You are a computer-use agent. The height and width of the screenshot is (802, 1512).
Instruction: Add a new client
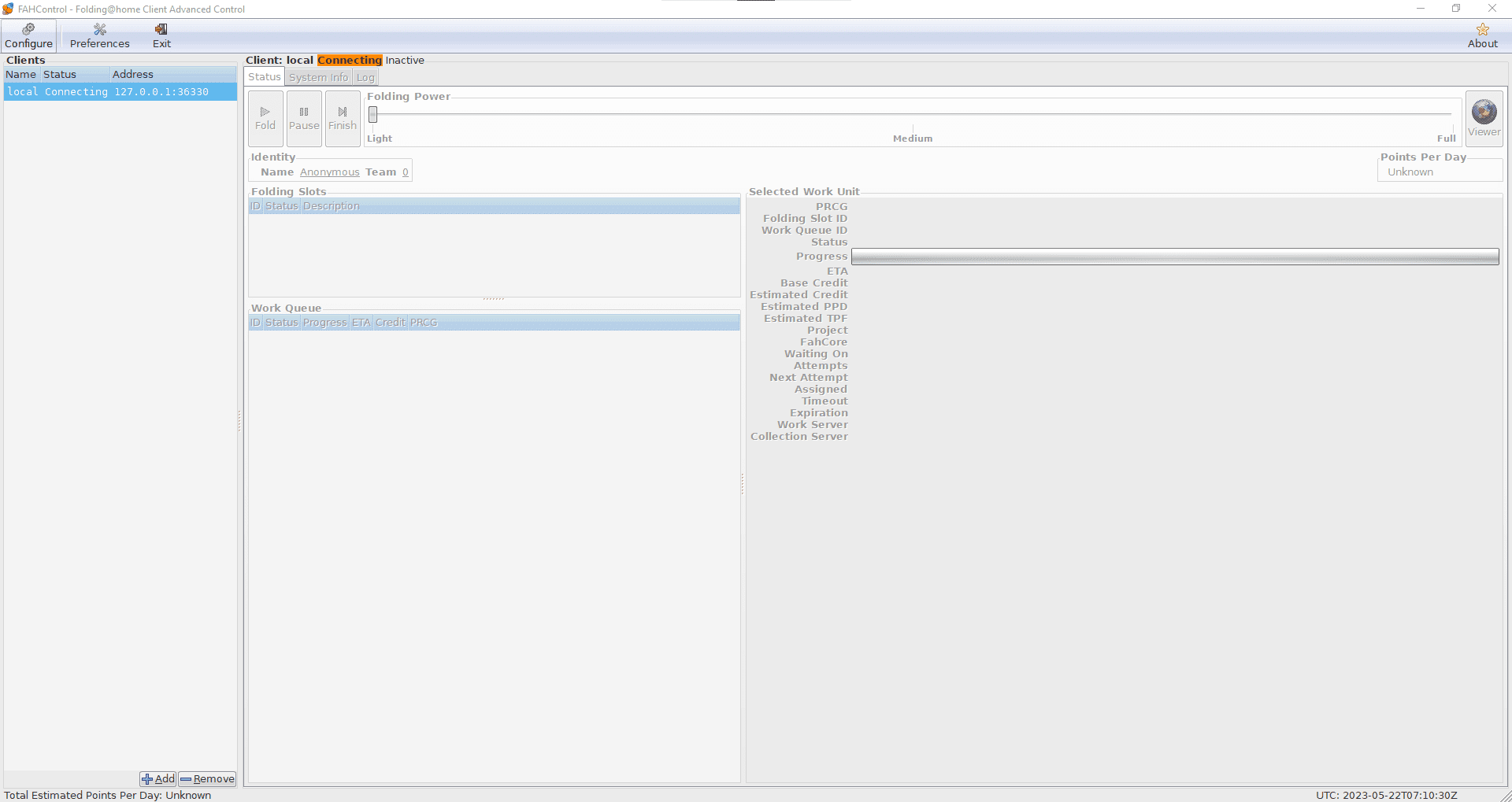point(158,779)
